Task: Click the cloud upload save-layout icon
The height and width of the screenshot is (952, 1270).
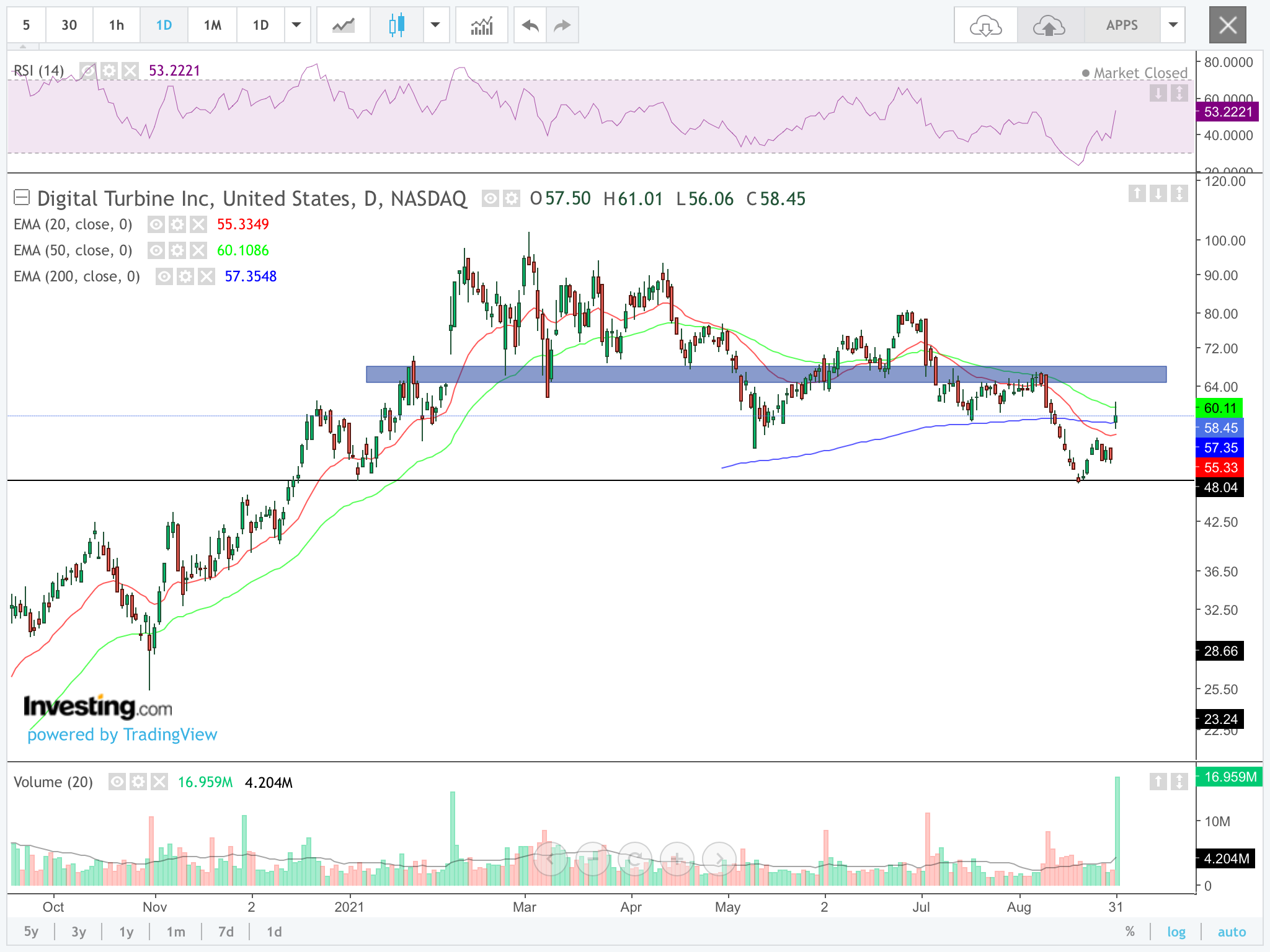Action: tap(1049, 25)
